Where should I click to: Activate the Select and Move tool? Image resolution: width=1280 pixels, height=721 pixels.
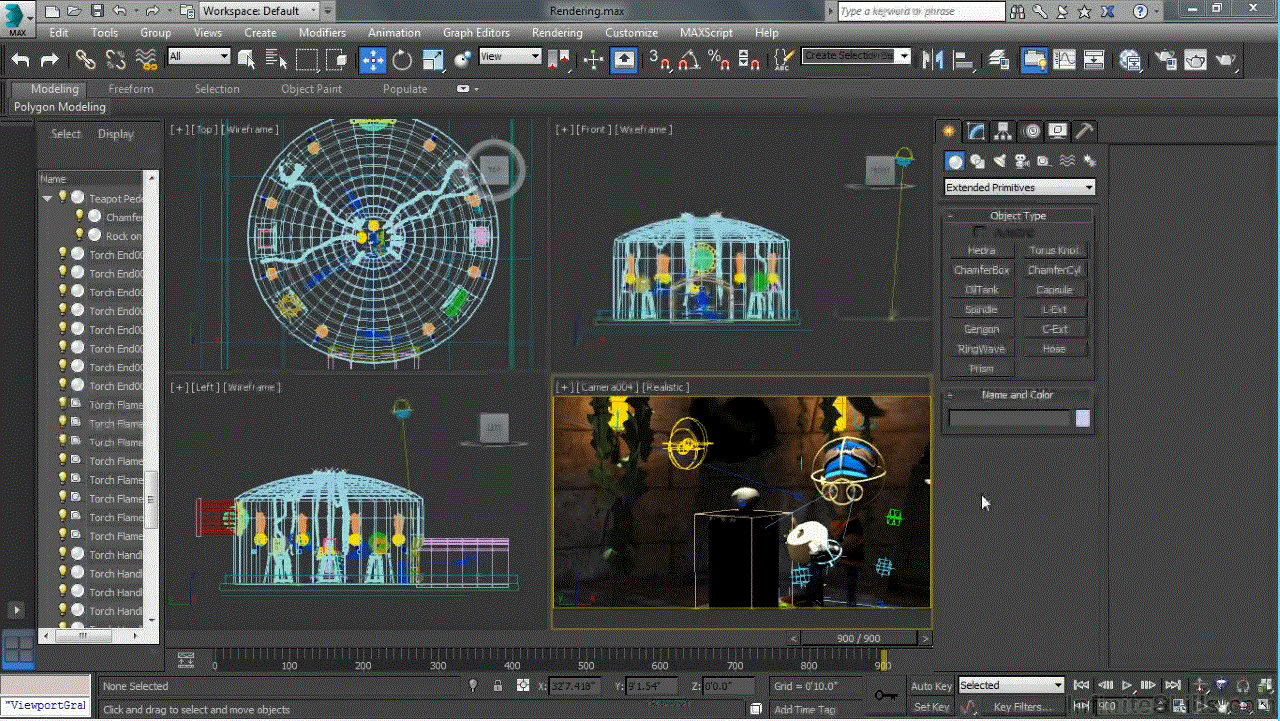tap(372, 60)
